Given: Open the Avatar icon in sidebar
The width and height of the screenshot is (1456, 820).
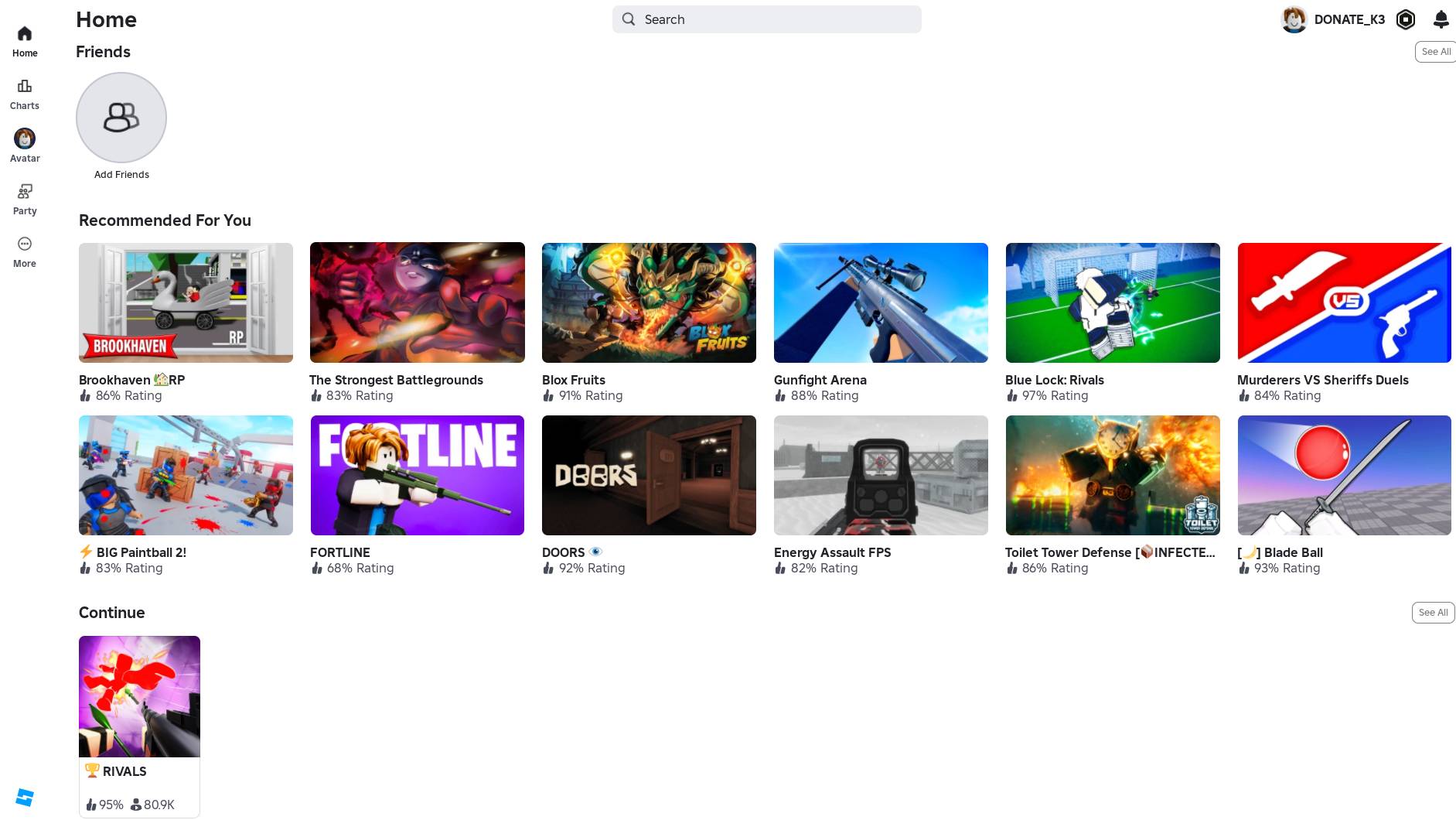Looking at the screenshot, I should (x=25, y=138).
